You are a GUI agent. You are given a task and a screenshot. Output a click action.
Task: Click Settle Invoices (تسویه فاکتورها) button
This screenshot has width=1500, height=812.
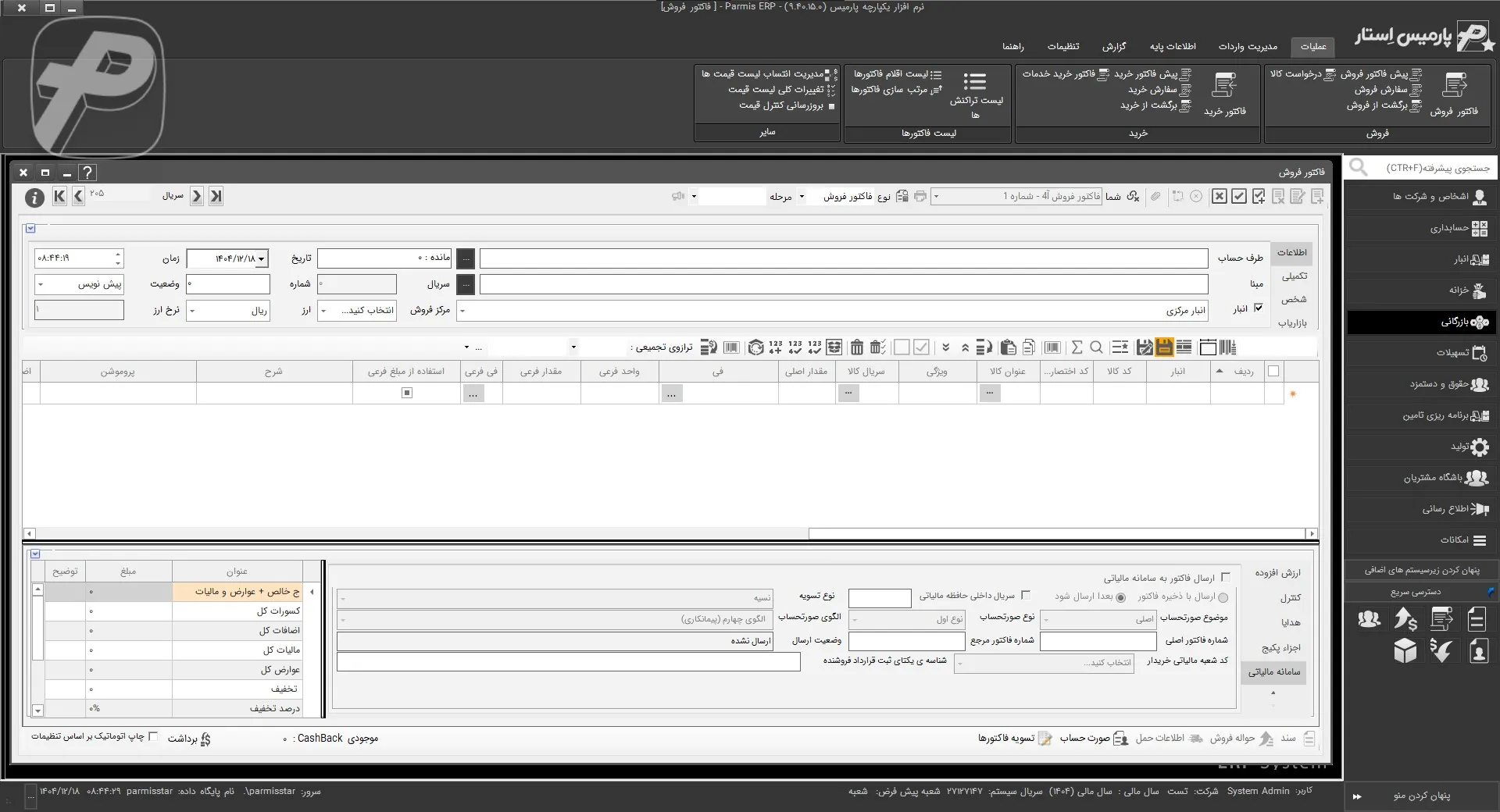[x=1014, y=739]
